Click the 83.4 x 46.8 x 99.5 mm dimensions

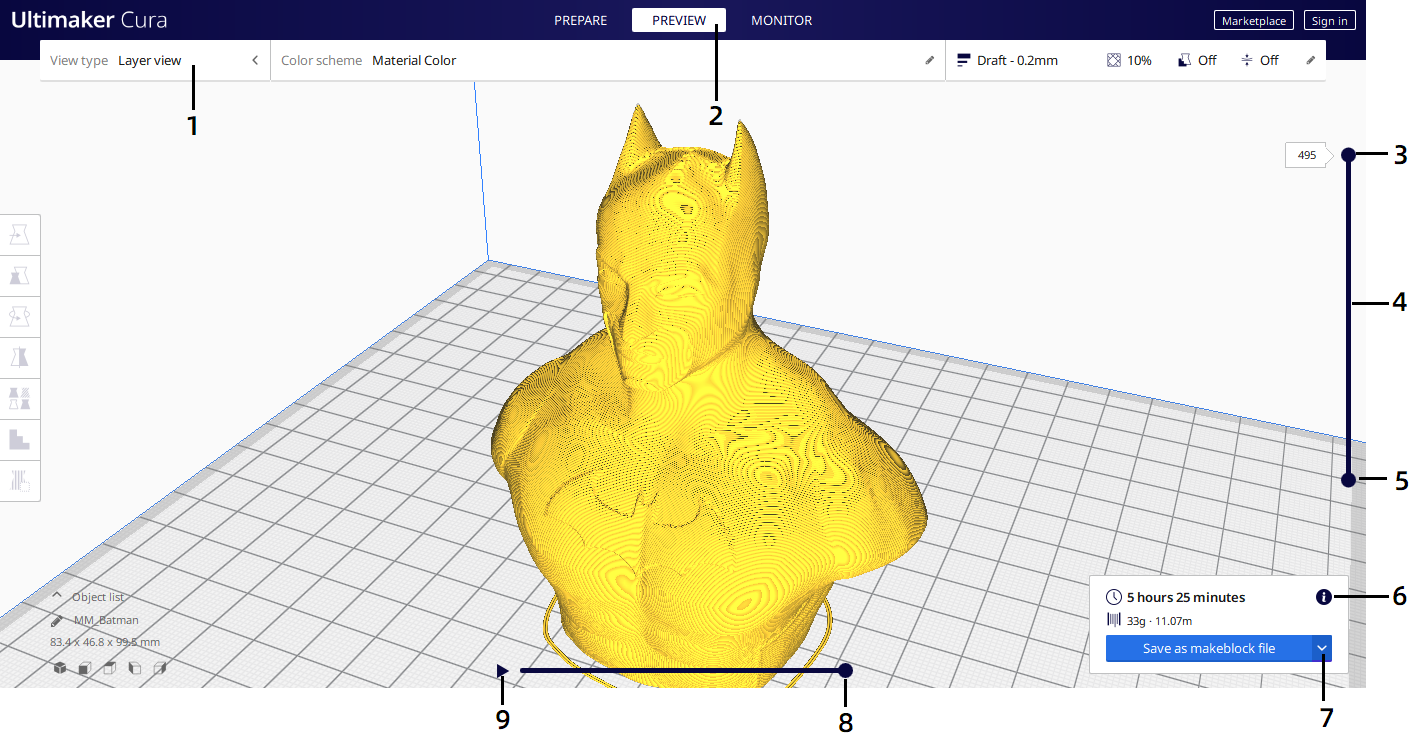coord(105,642)
